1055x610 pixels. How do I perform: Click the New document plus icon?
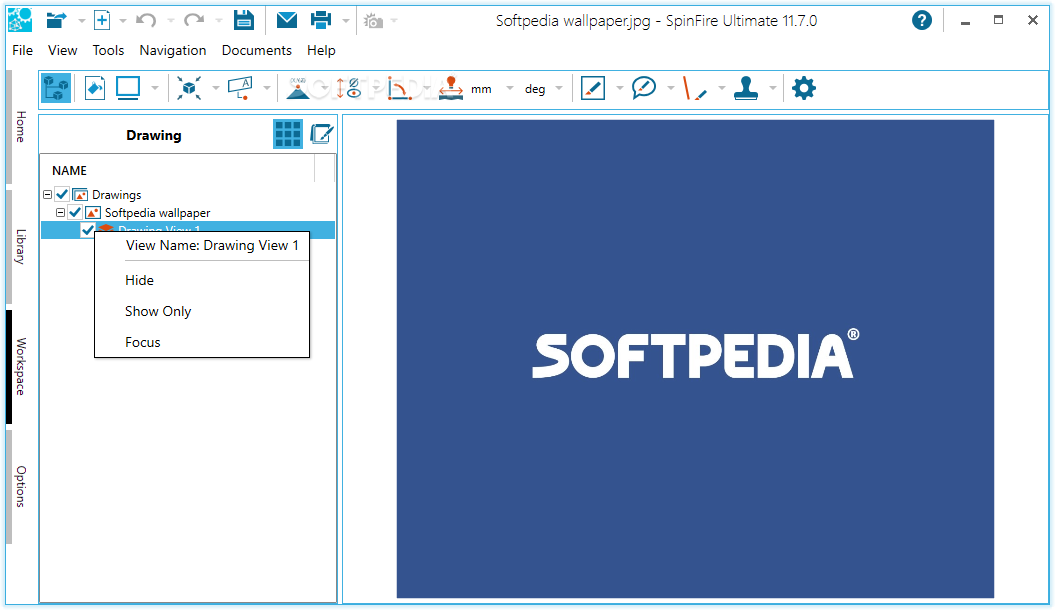[x=102, y=20]
